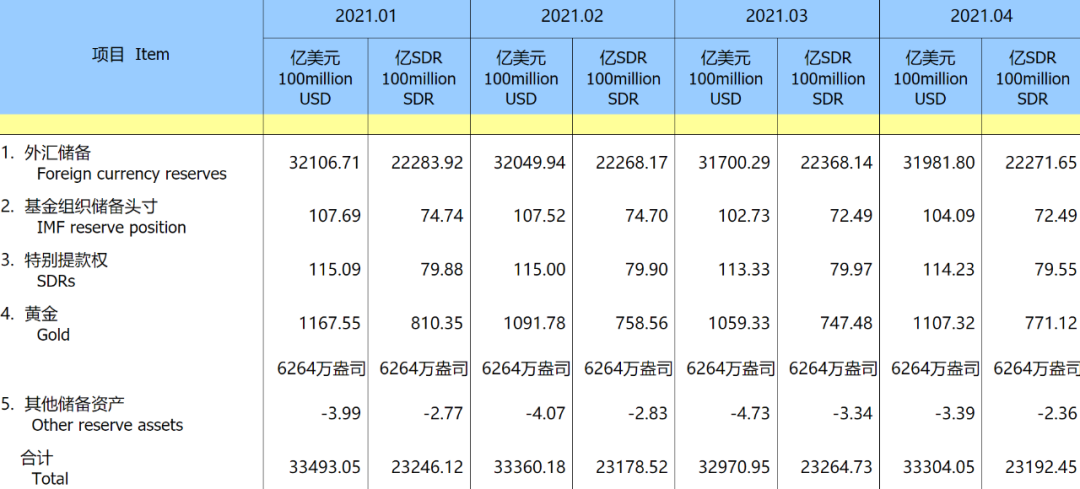Click the Gold value 1167.55

coord(331,323)
